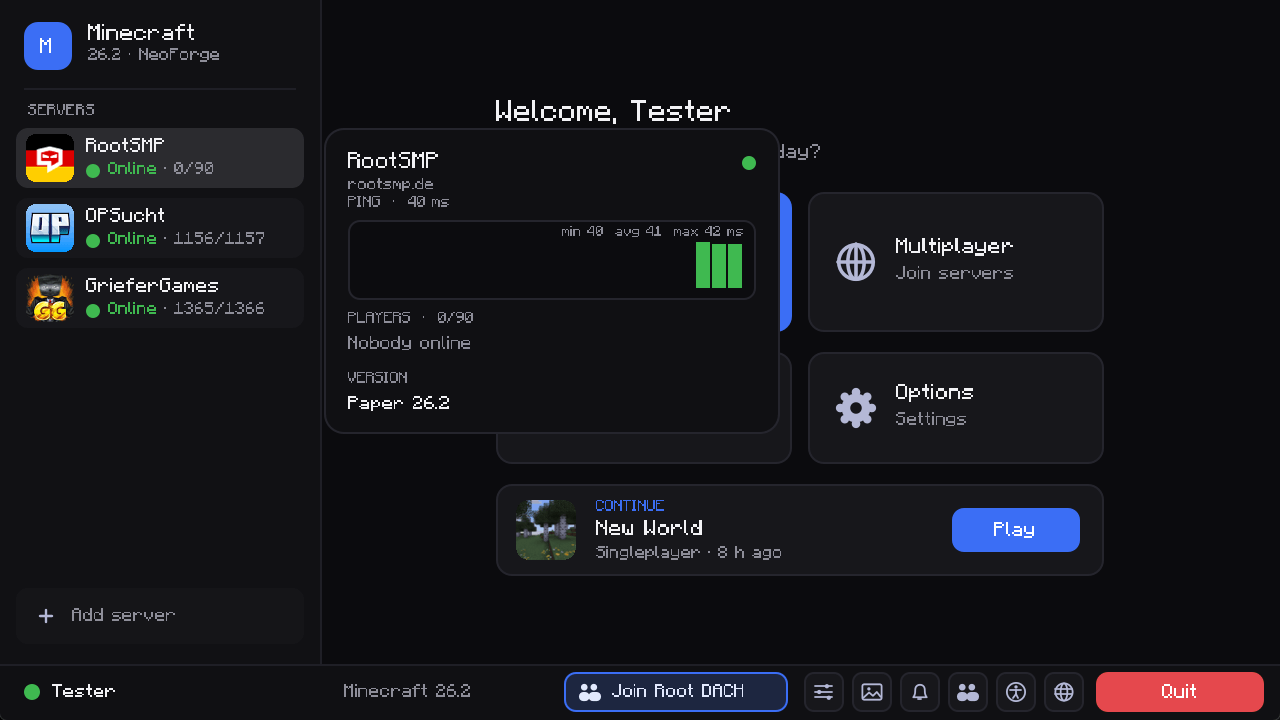This screenshot has height=720, width=1280.
Task: Click the plus icon for Add server
Action: coord(46,616)
